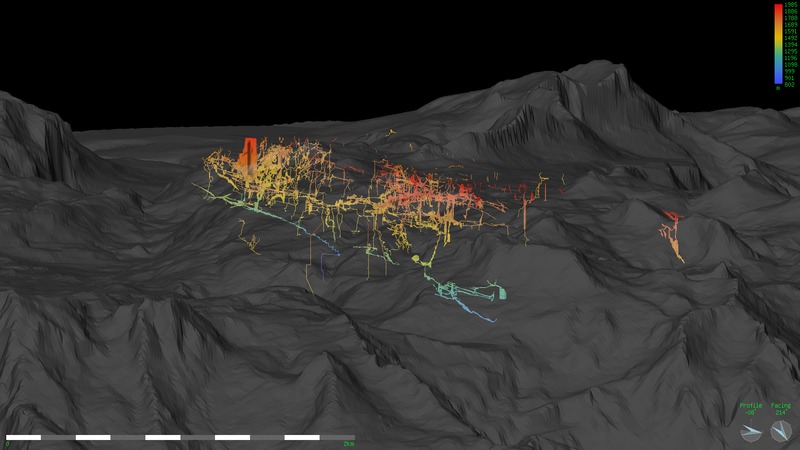Viewport: 800px width, 450px height.
Task: Click the blue bottom of the altitude colour key
Action: pos(777,80)
